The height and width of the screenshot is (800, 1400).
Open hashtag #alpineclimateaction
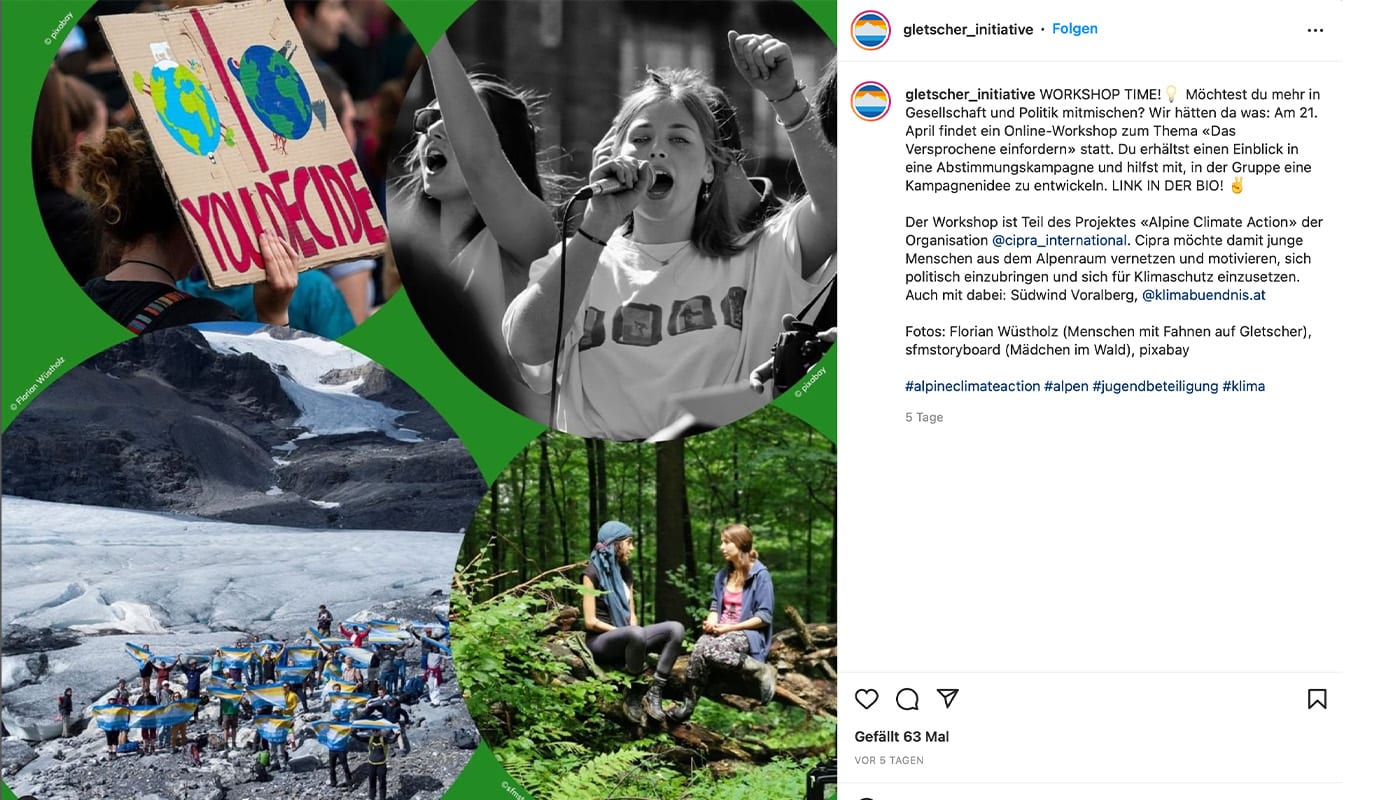pos(972,386)
